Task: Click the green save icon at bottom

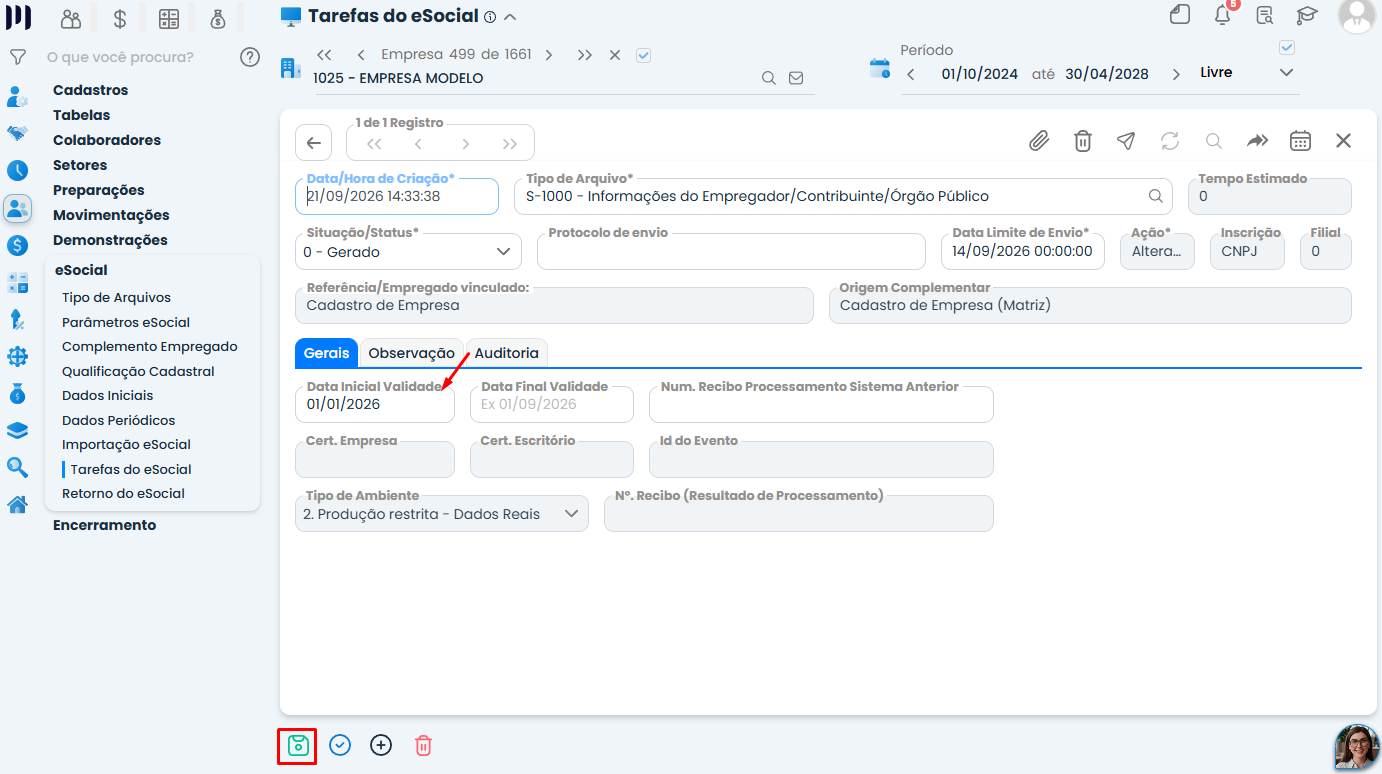Action: (297, 746)
